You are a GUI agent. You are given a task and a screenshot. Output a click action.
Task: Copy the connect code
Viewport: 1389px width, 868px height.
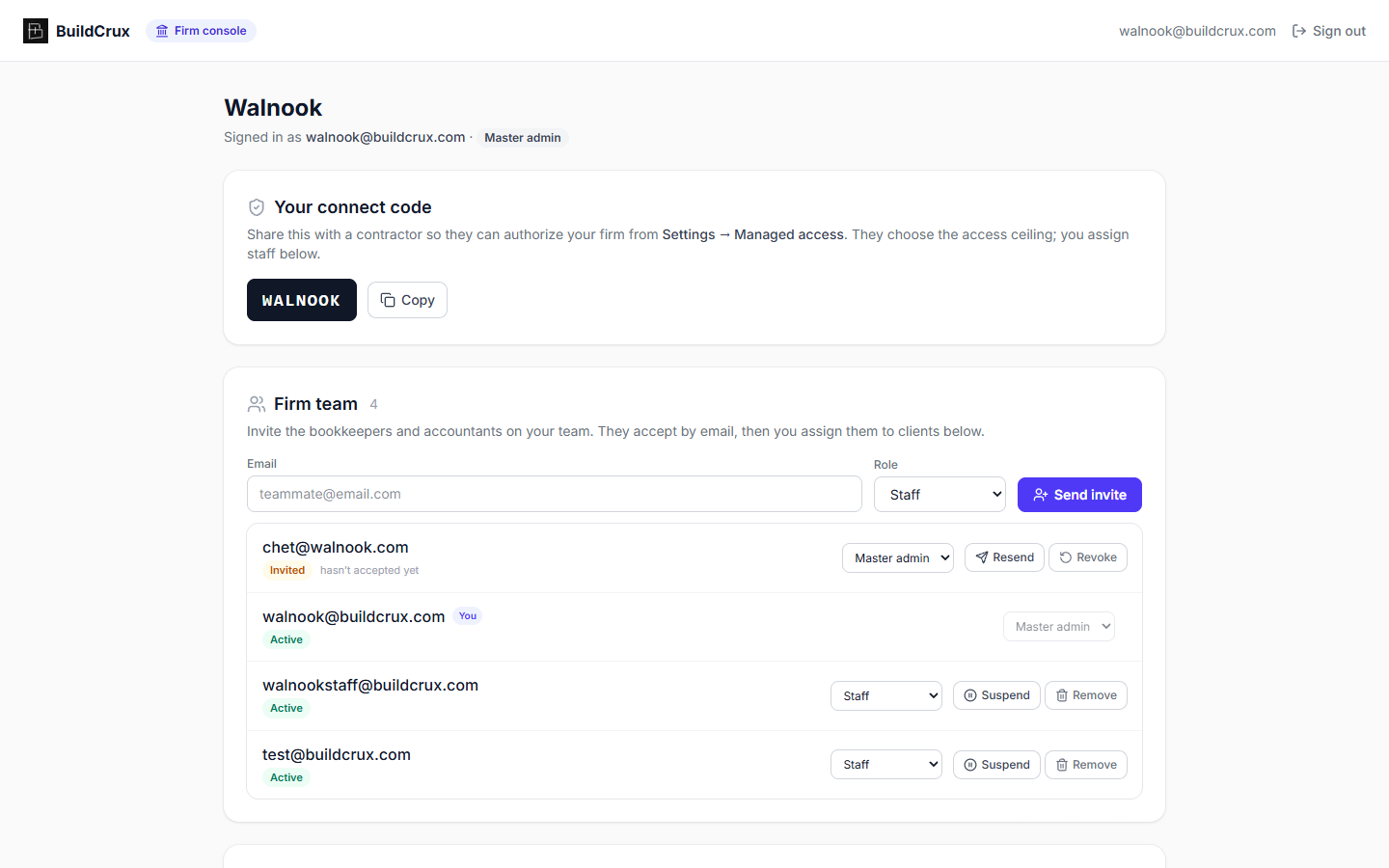(407, 300)
